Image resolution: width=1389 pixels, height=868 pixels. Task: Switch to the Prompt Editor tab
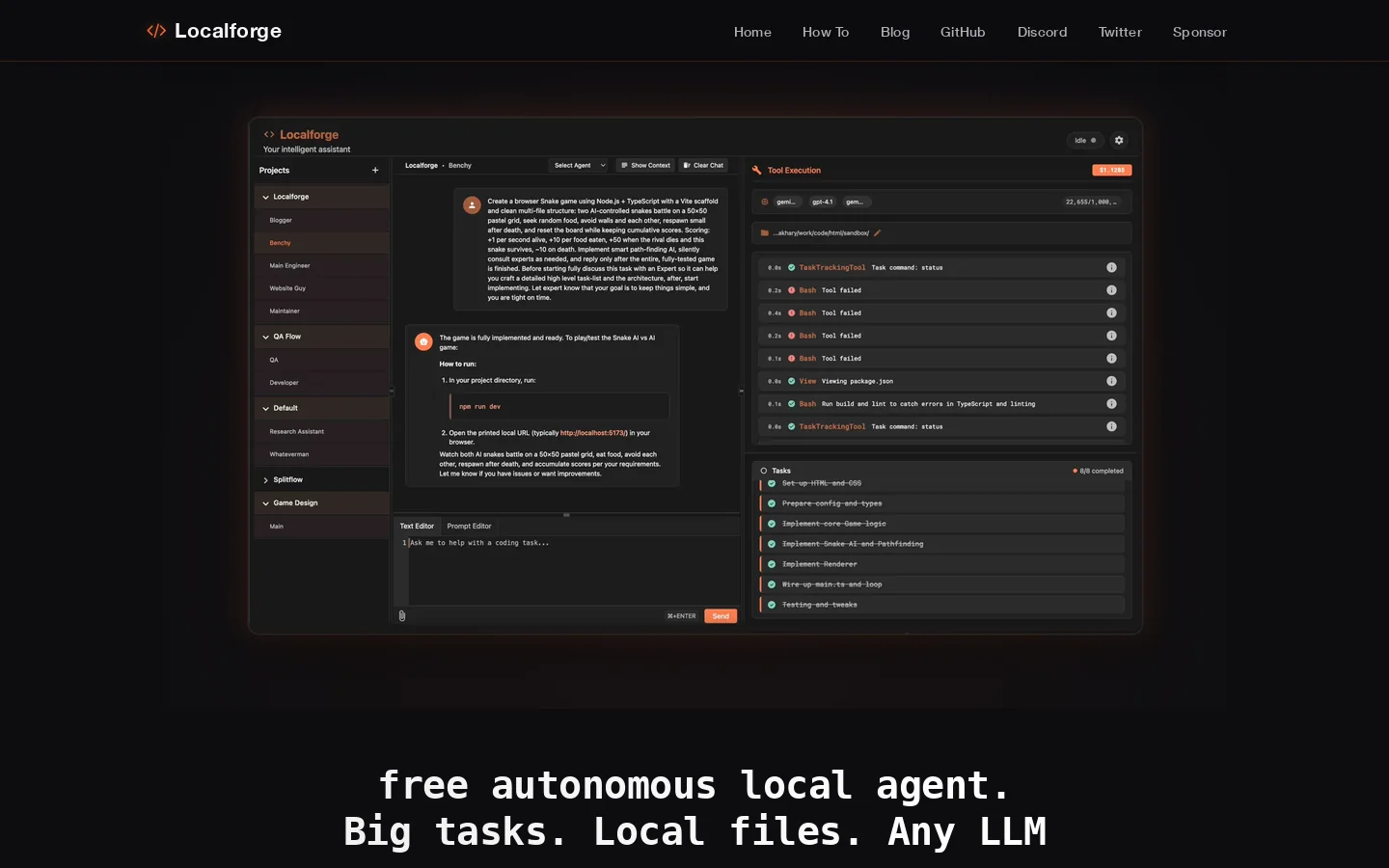[x=469, y=526]
